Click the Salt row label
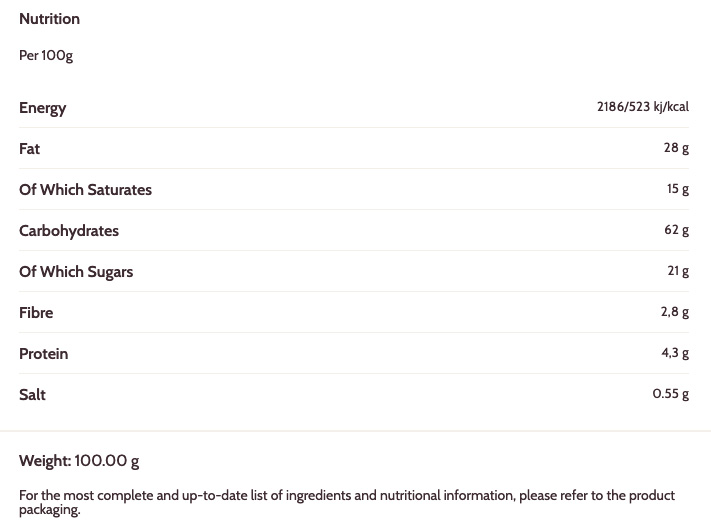The width and height of the screenshot is (711, 527). pos(32,395)
